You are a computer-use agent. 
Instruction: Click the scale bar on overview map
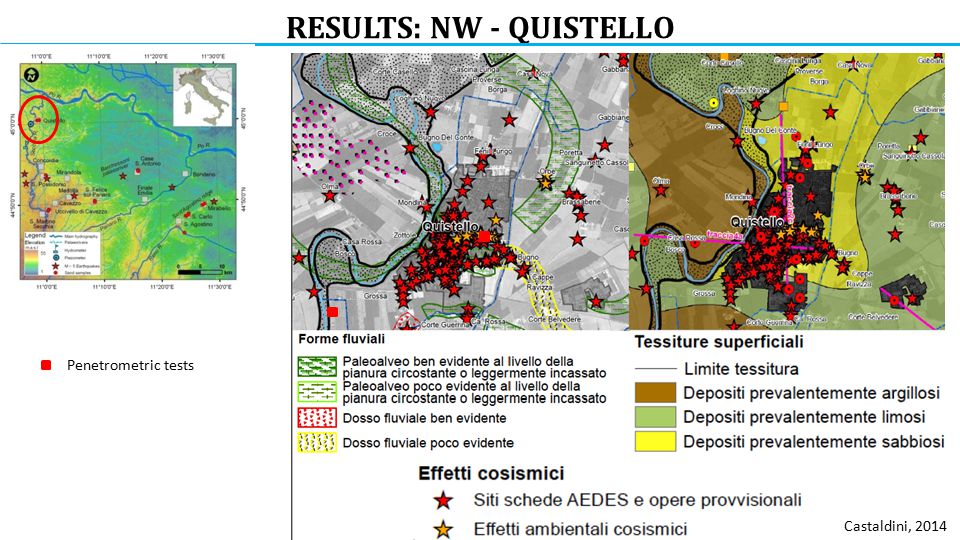[203, 271]
